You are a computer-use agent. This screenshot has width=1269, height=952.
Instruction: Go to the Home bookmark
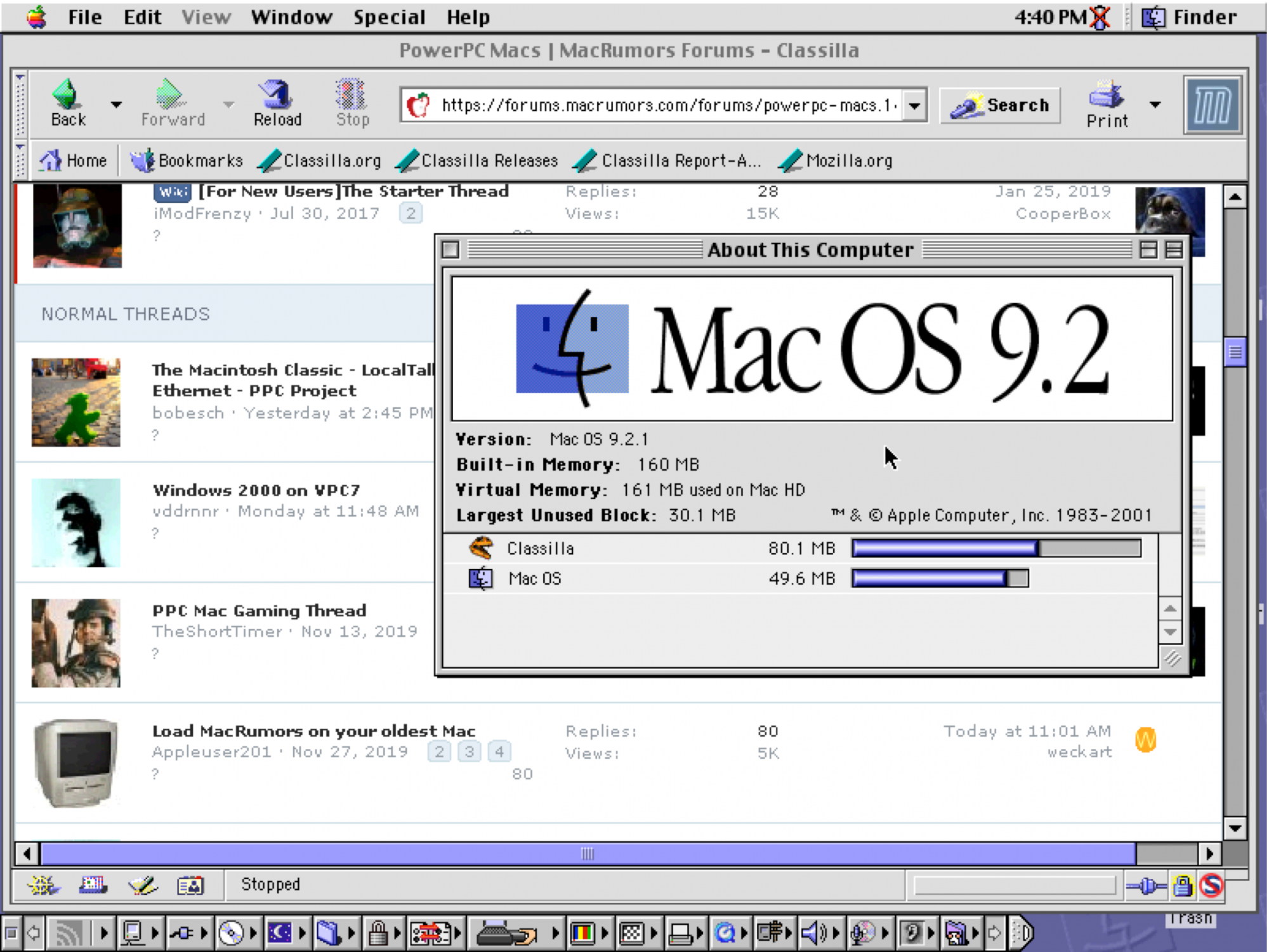pyautogui.click(x=72, y=160)
